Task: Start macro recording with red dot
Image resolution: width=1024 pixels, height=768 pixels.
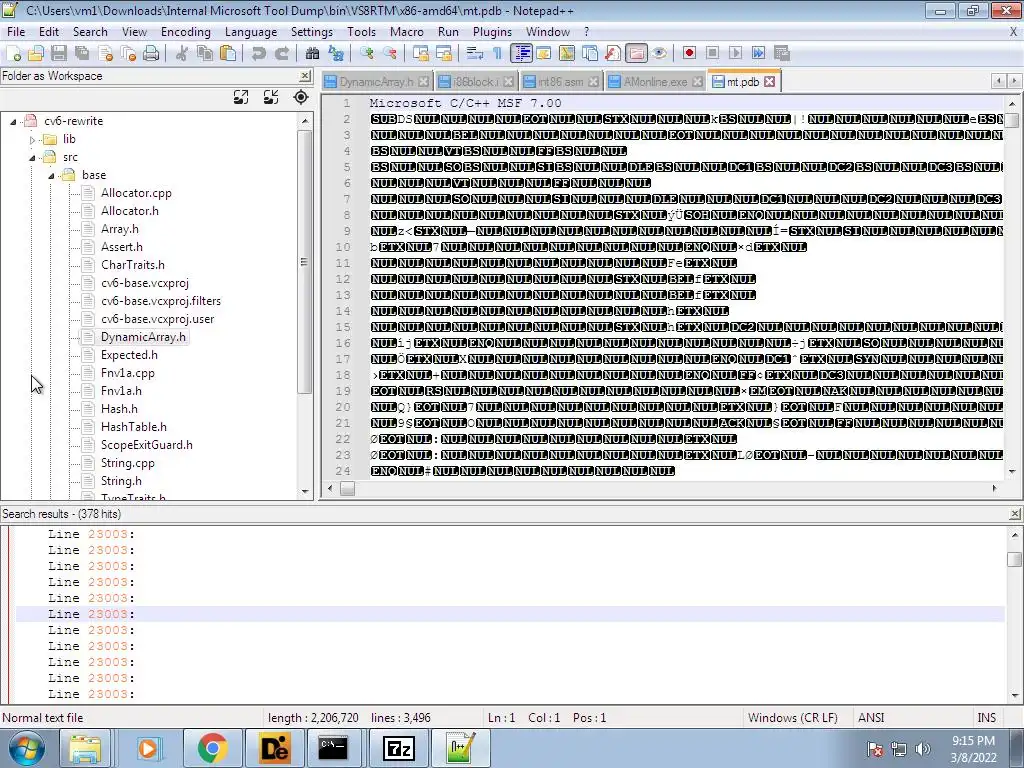Action: 690,54
